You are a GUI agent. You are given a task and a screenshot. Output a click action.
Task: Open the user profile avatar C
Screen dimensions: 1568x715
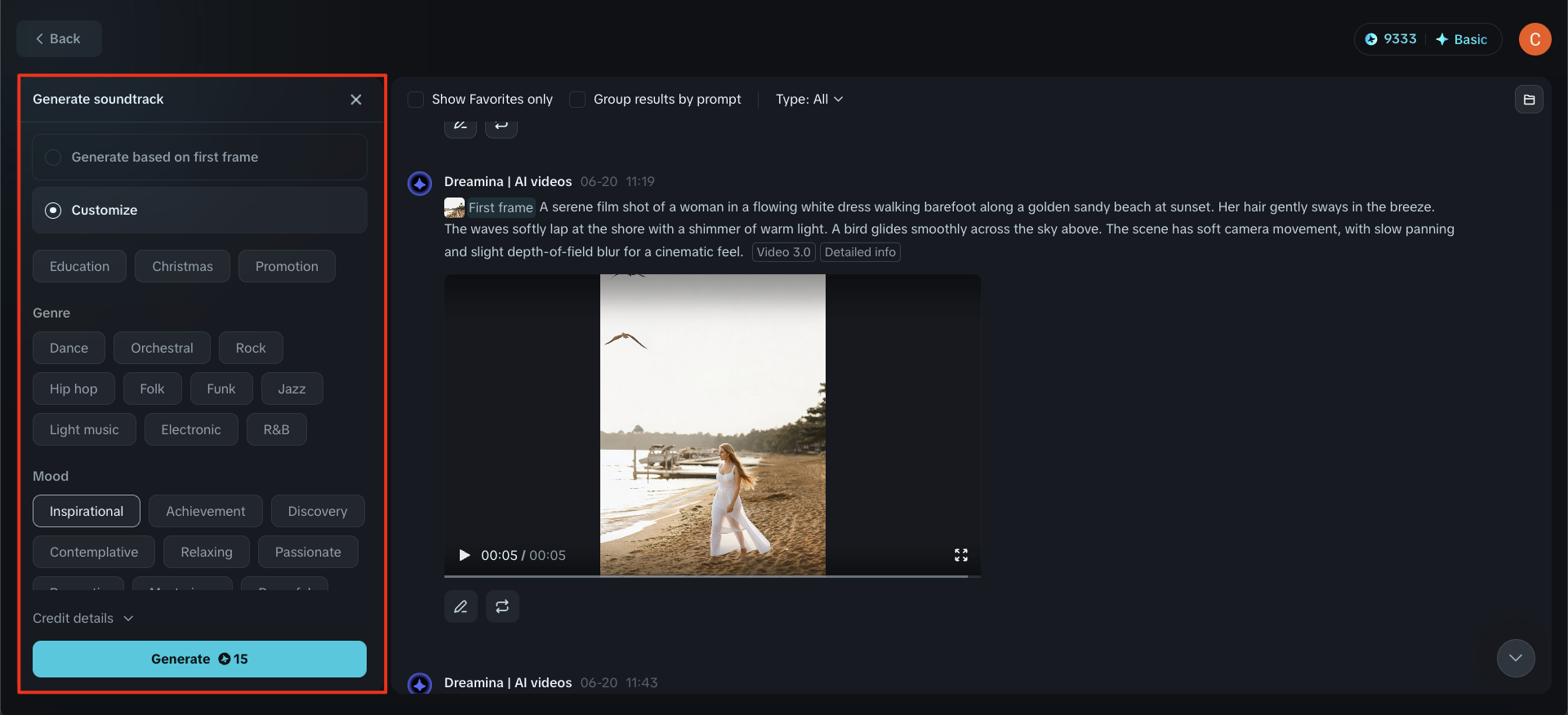(1535, 39)
